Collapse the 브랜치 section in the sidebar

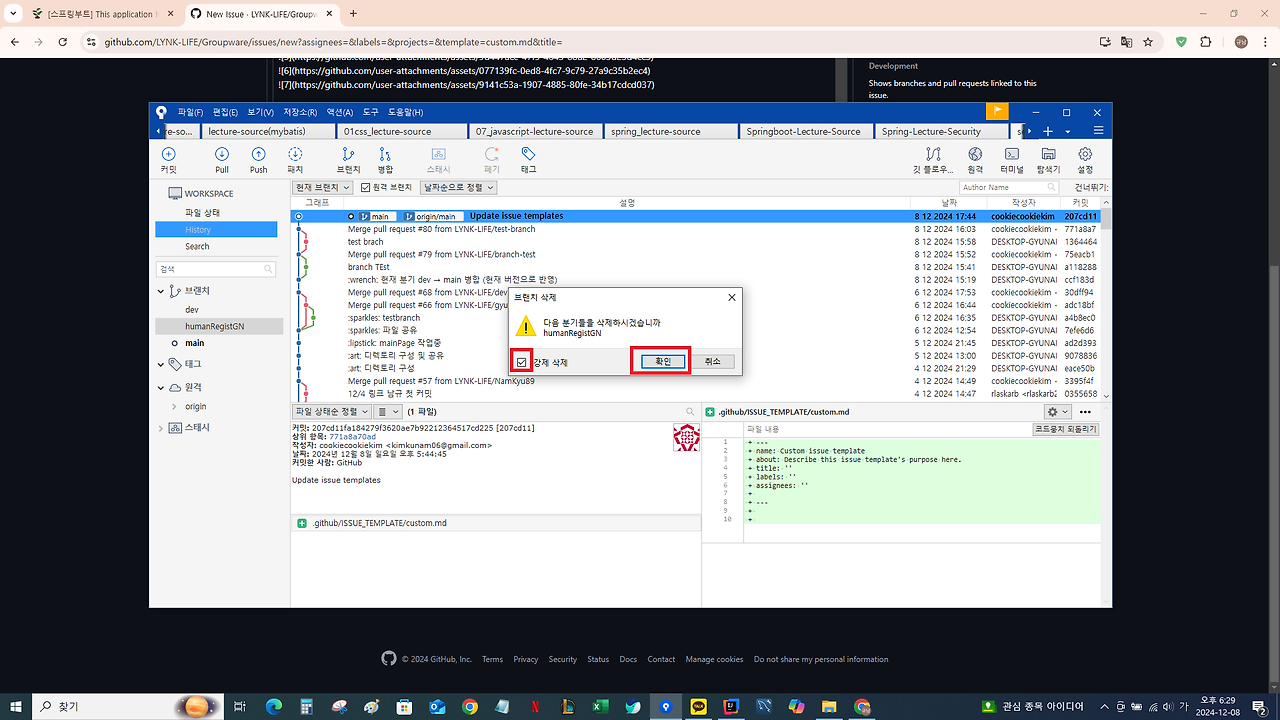click(161, 291)
